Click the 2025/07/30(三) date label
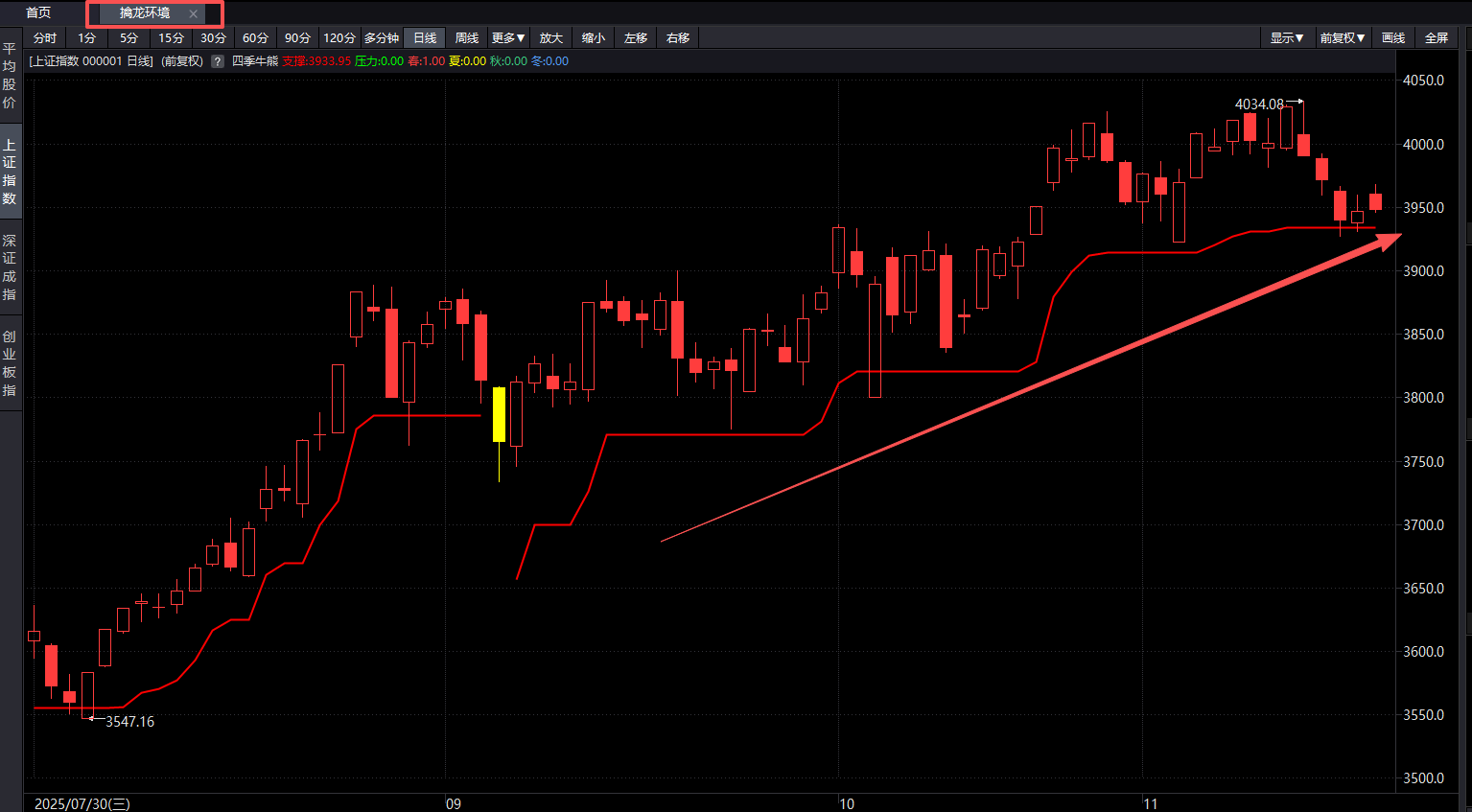 [82, 804]
